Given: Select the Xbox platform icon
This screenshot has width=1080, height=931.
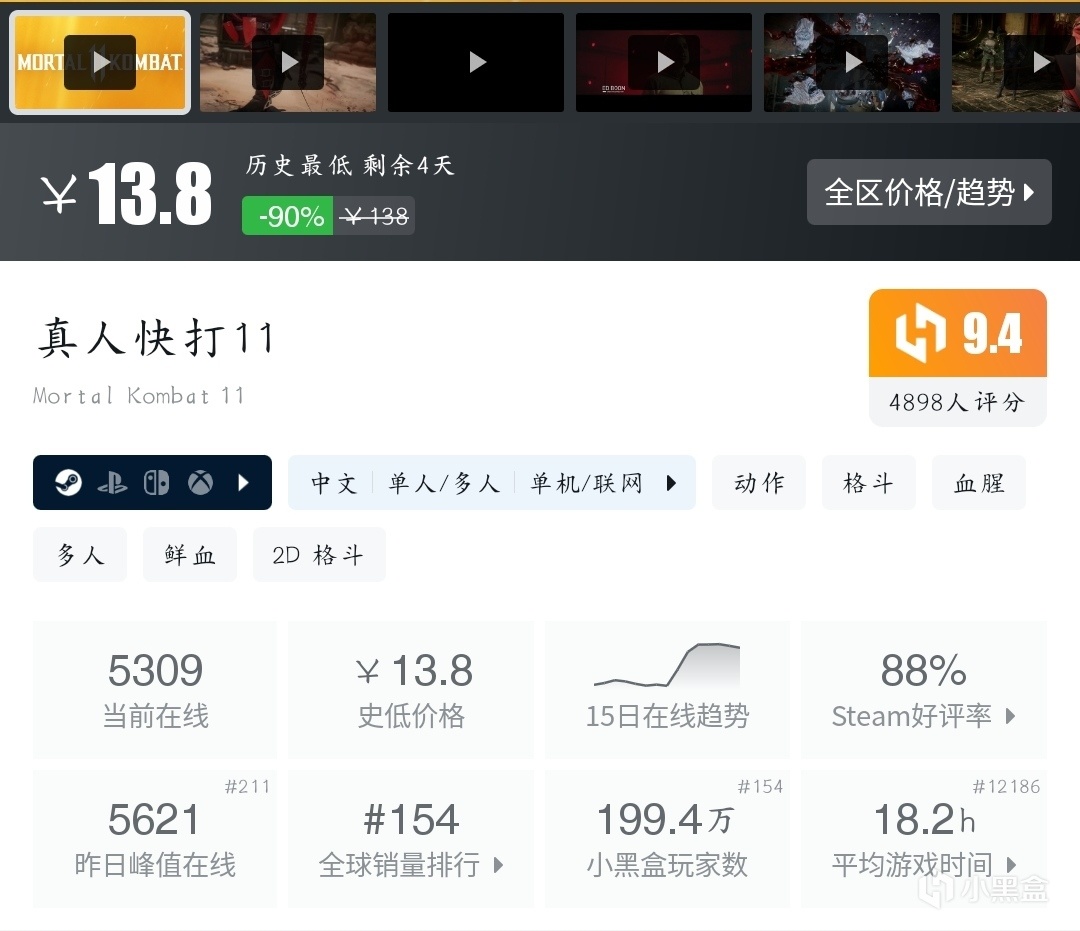Looking at the screenshot, I should pyautogui.click(x=200, y=483).
